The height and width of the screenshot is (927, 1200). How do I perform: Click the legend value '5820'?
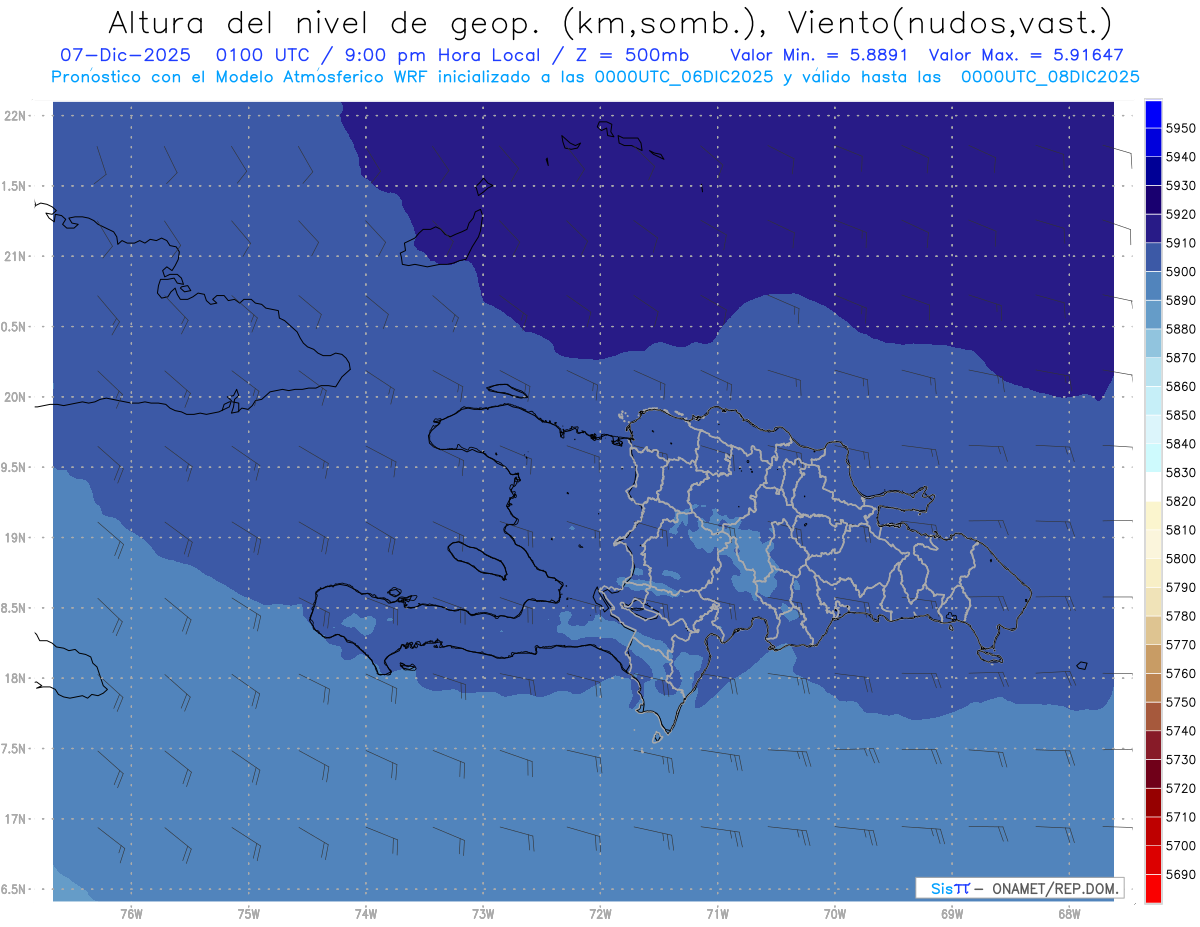pyautogui.click(x=1180, y=501)
